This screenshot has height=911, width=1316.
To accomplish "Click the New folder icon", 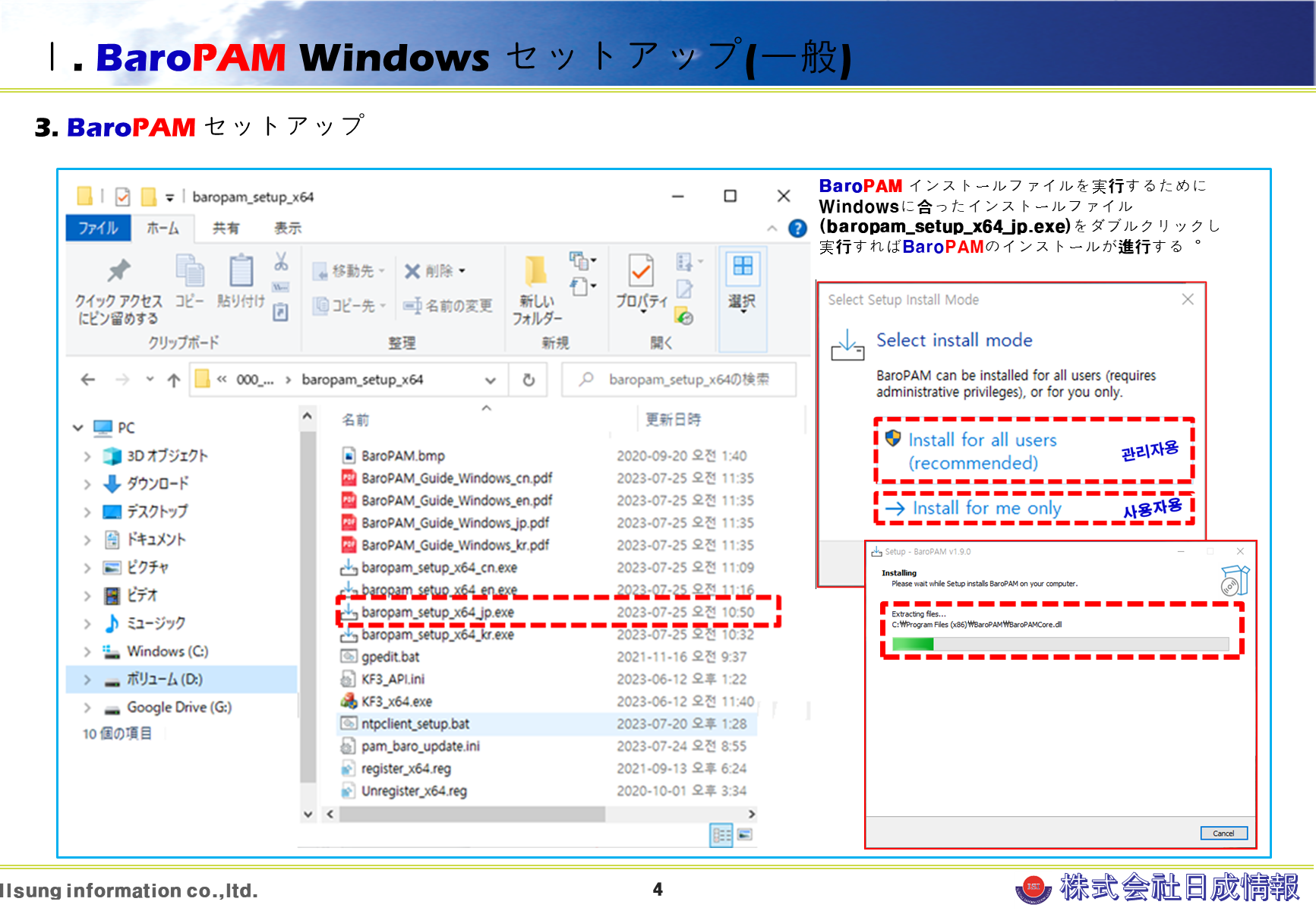I will 536,272.
